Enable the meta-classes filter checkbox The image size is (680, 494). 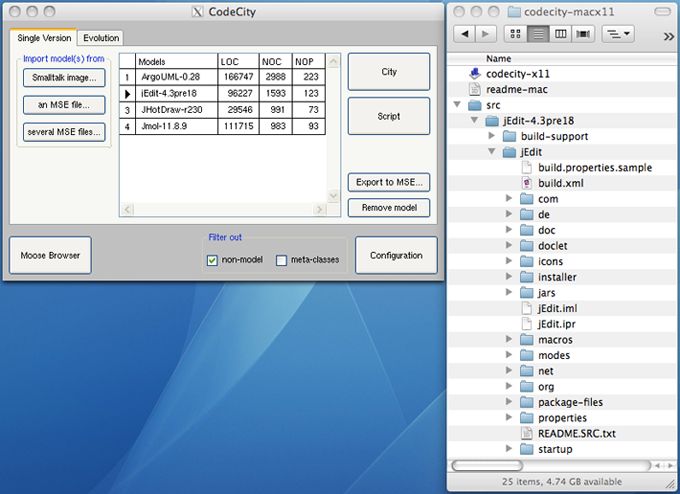point(281,260)
